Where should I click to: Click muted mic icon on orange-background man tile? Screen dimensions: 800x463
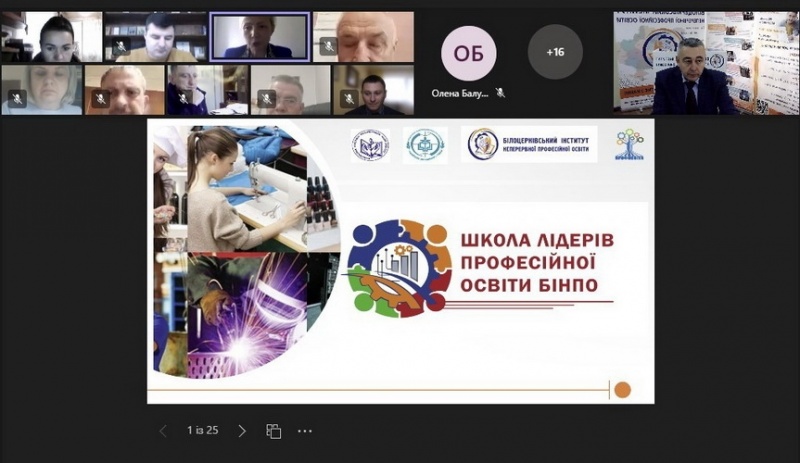click(x=101, y=99)
